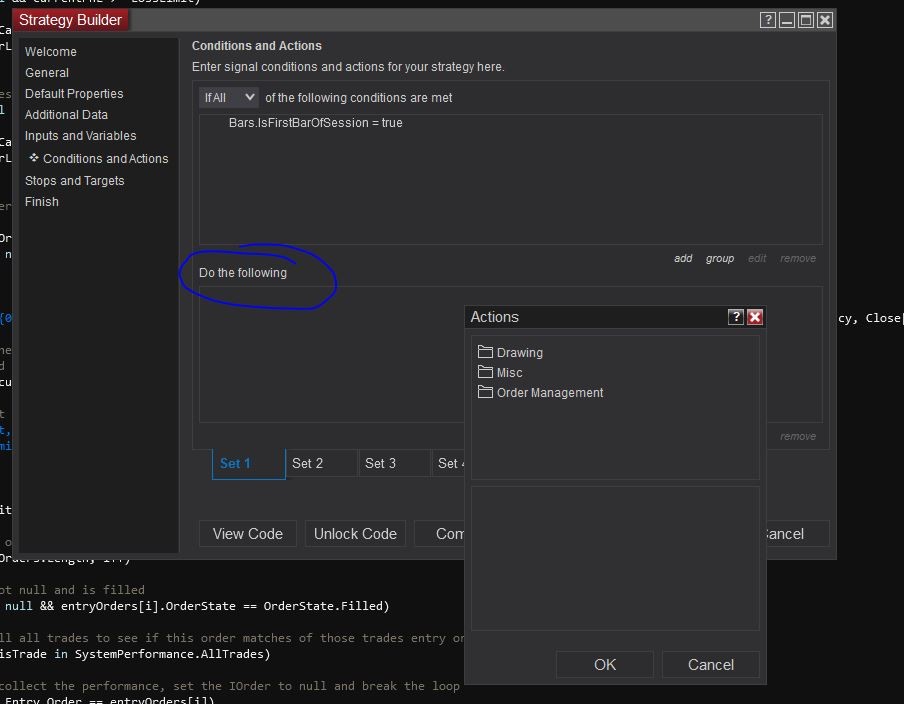This screenshot has width=904, height=704.
Task: Open the Order Management folder
Action: click(x=549, y=393)
